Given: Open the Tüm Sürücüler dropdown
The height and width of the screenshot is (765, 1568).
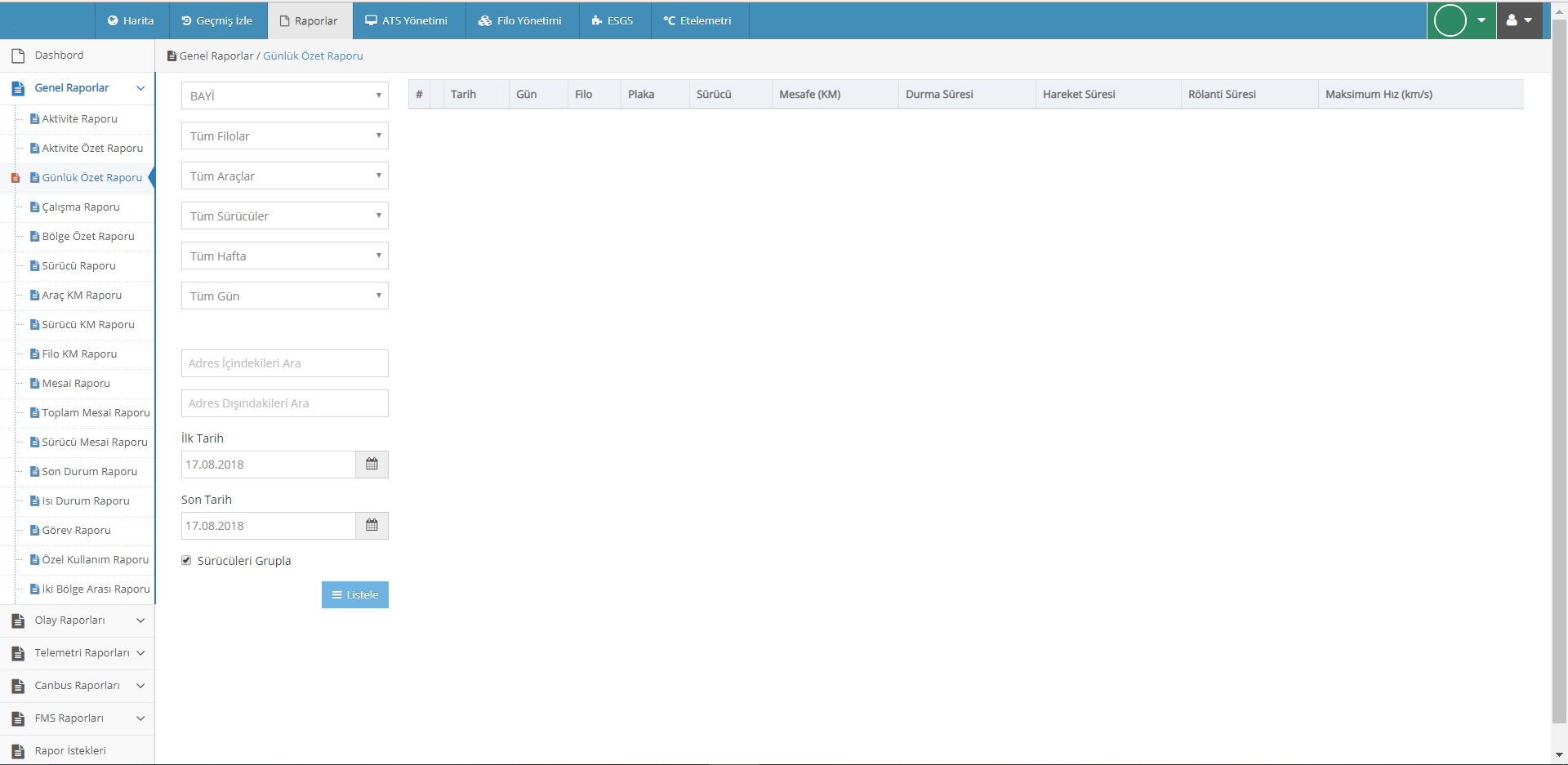Looking at the screenshot, I should pyautogui.click(x=284, y=216).
